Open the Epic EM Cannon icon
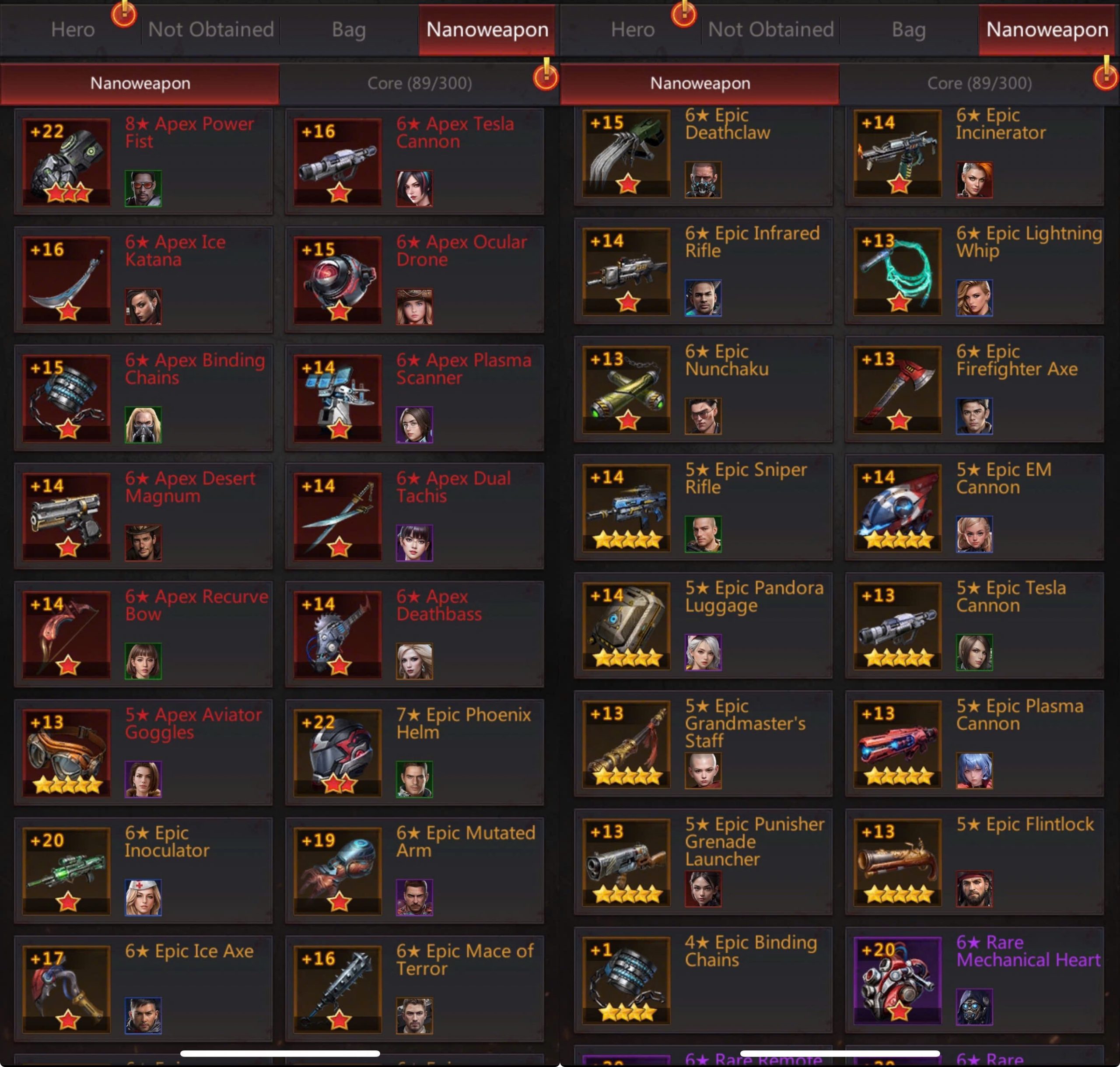This screenshot has height=1067, width=1120. pyautogui.click(x=898, y=508)
